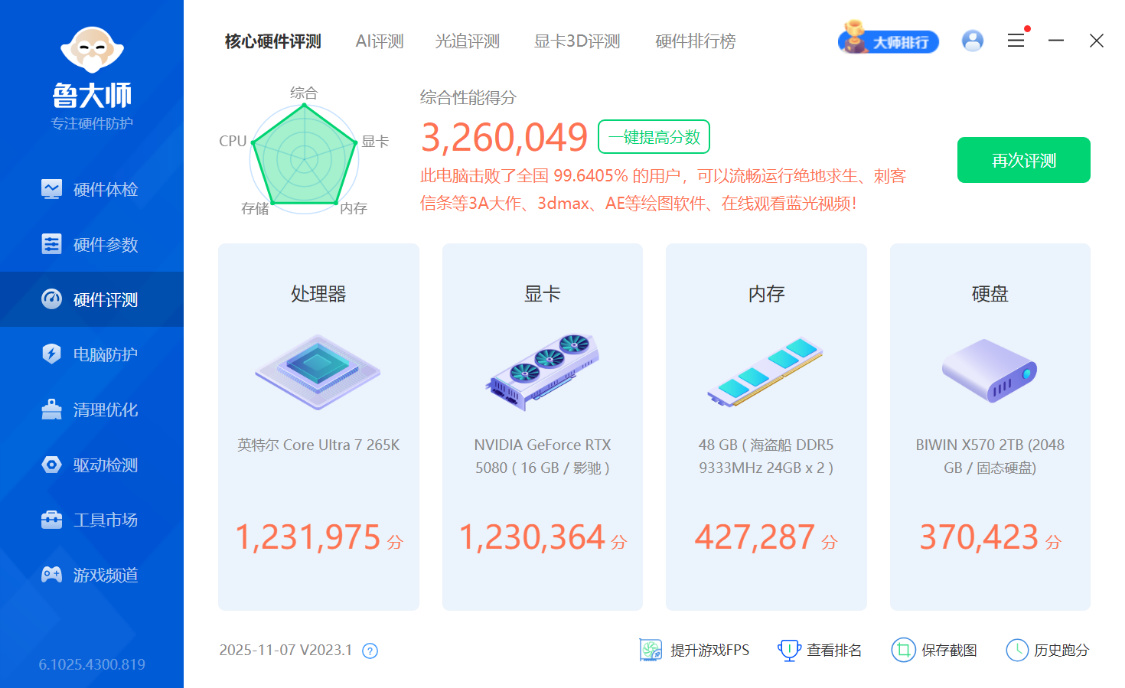This screenshot has height=688, width=1125.
Task: Open the 显卡3D评测 tab
Action: 577,42
